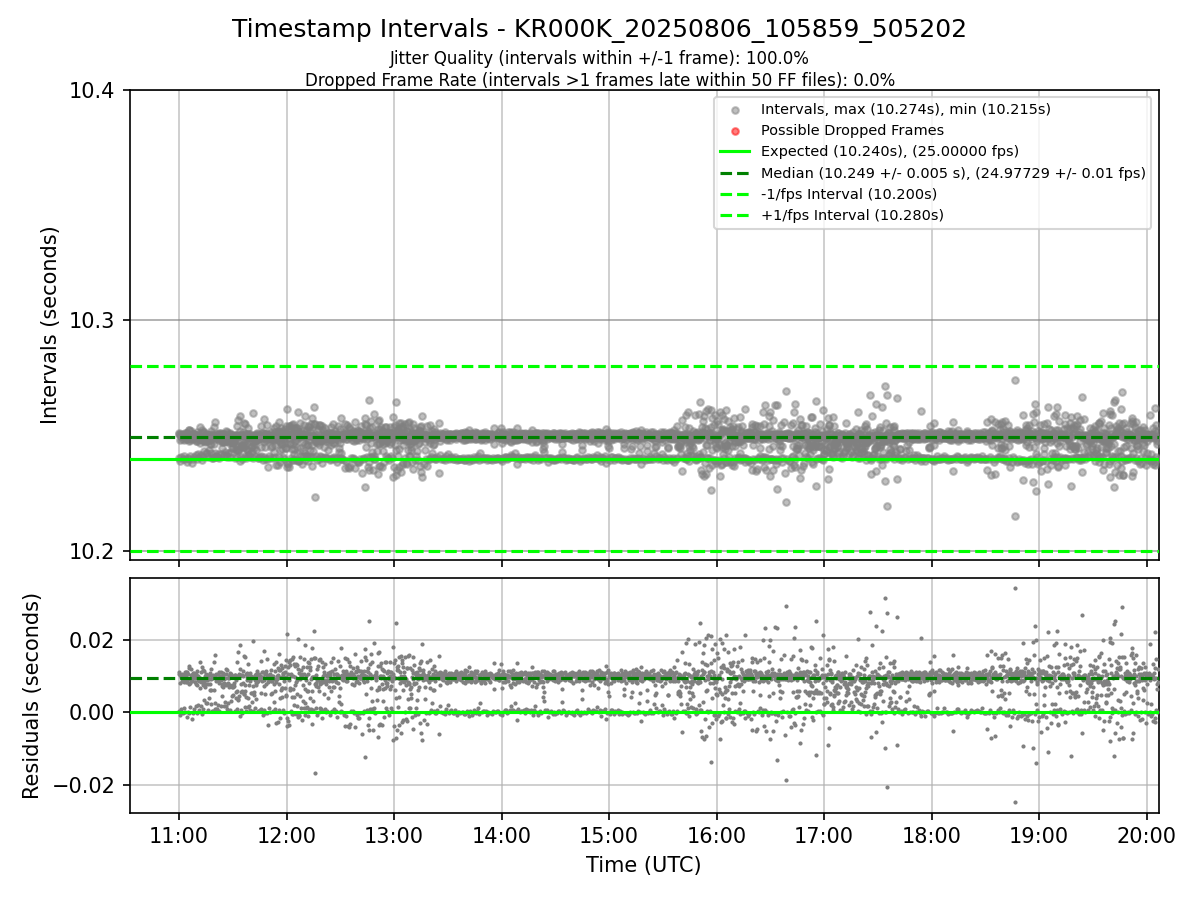Click the 10.2 y-axis tick label
The image size is (1200, 900).
pos(94,552)
